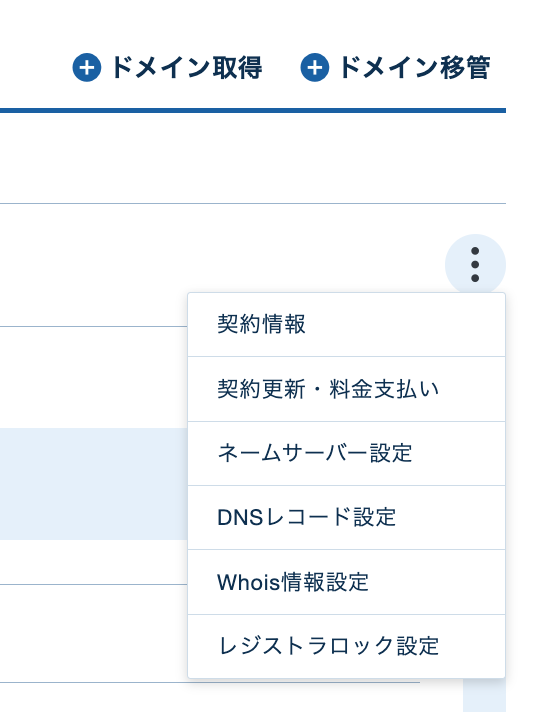Click the plus icon beside ドメイン取得
548x712 pixels.
[x=86, y=68]
